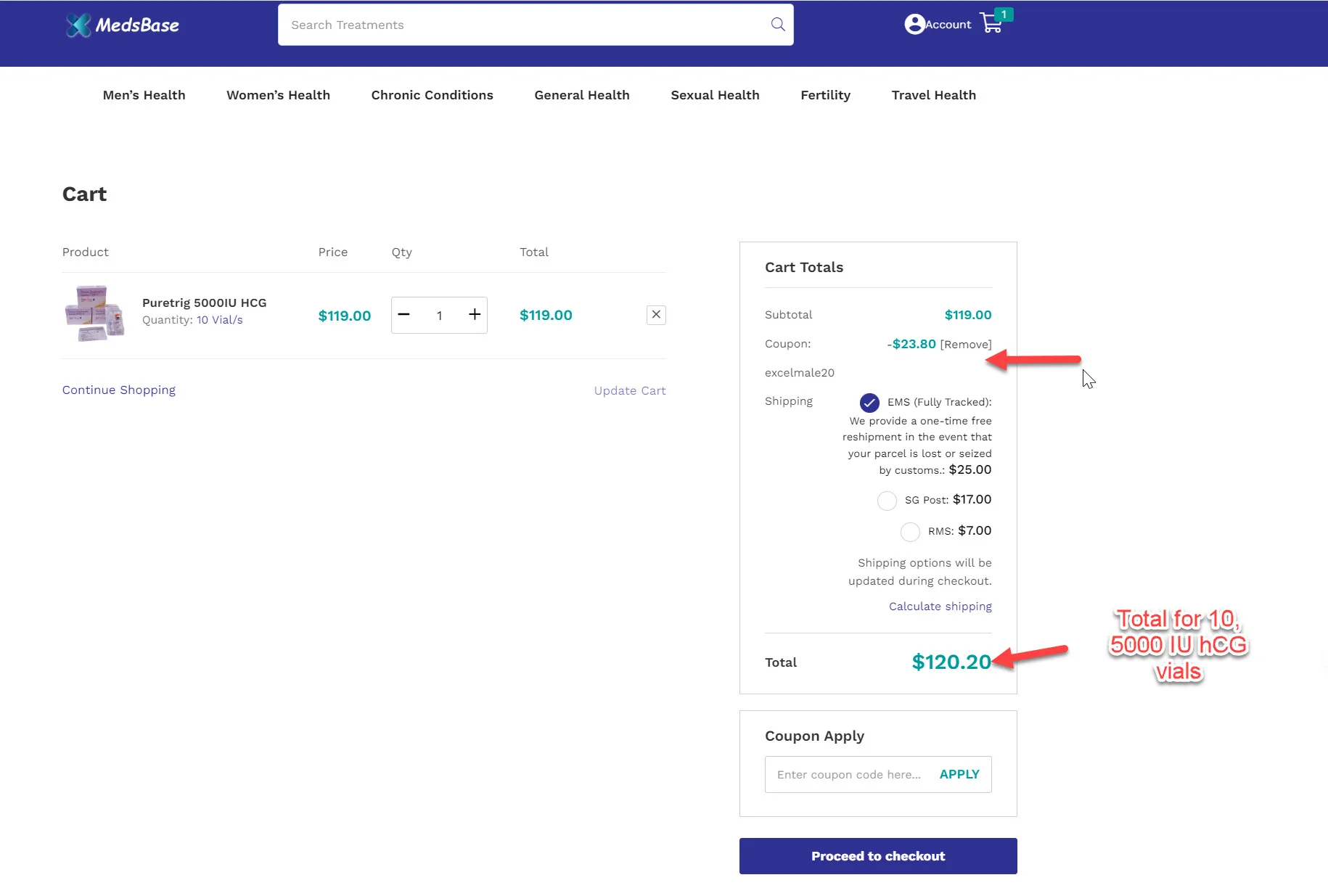
Task: Open the Account profile icon
Action: (914, 24)
